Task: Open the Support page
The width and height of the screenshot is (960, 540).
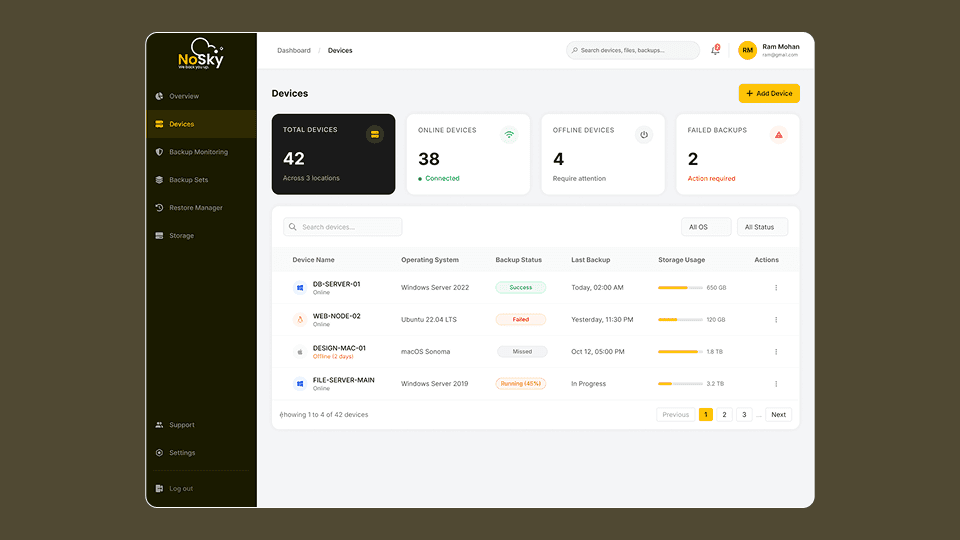Action: 201,425
